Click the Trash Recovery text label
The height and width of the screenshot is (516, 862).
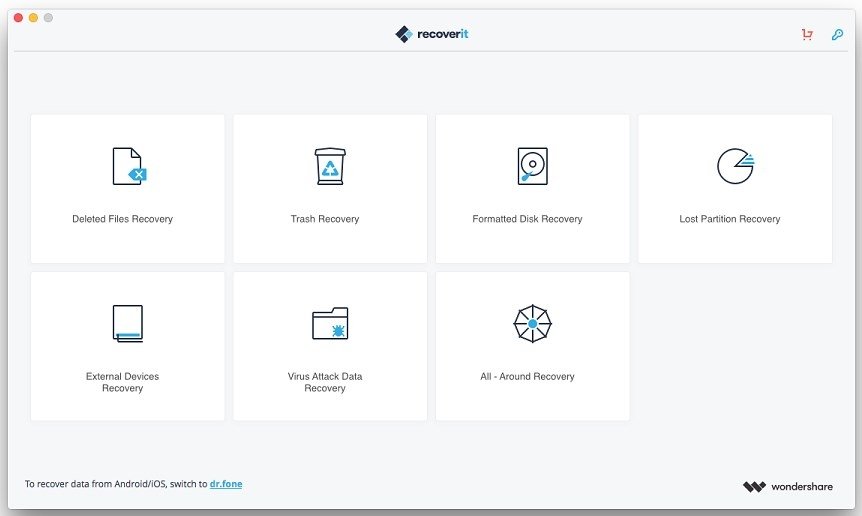[325, 219]
